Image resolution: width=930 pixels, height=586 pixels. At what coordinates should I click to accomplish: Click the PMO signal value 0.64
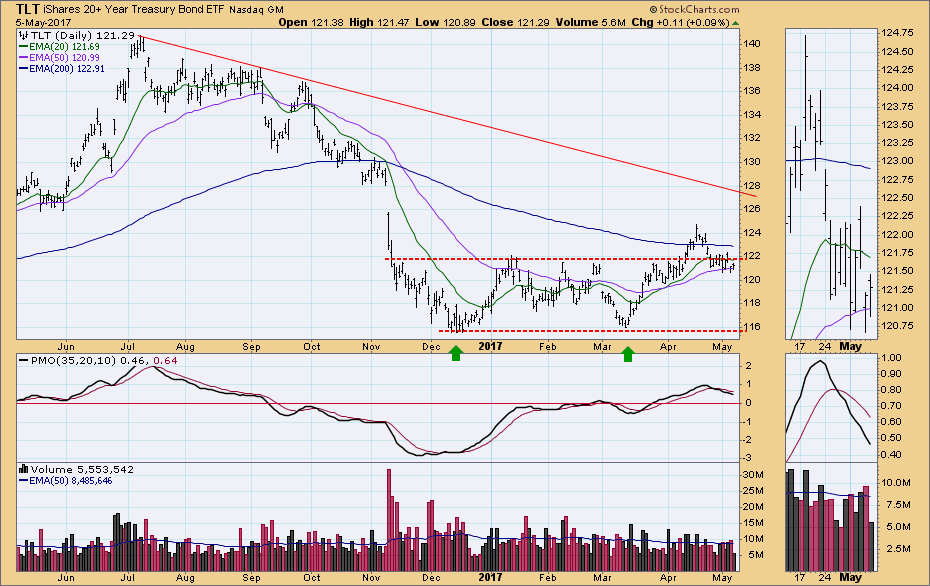(x=165, y=361)
